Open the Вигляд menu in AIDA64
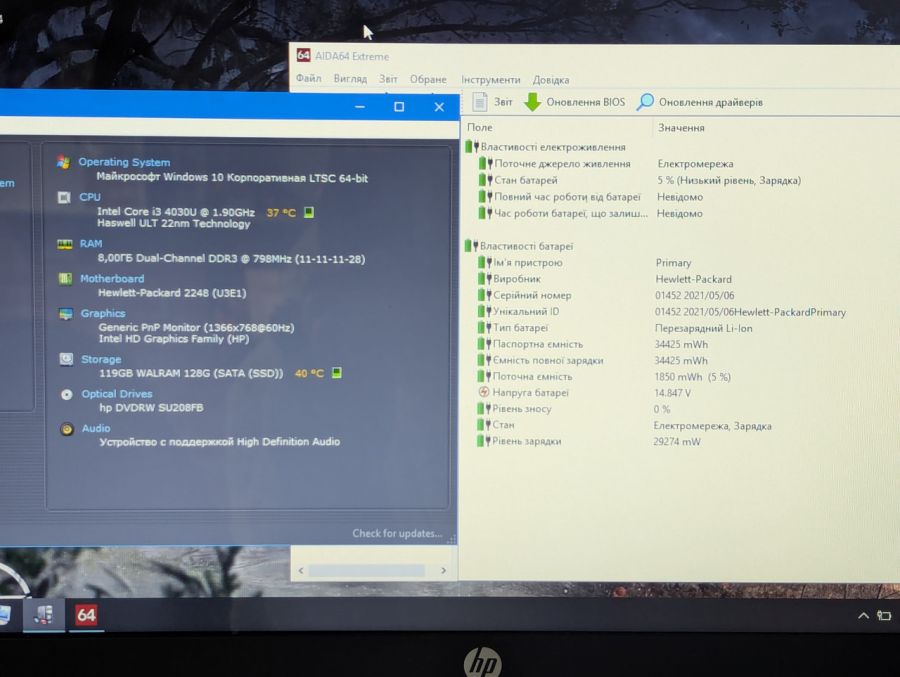Viewport: 900px width, 677px height. pos(350,79)
